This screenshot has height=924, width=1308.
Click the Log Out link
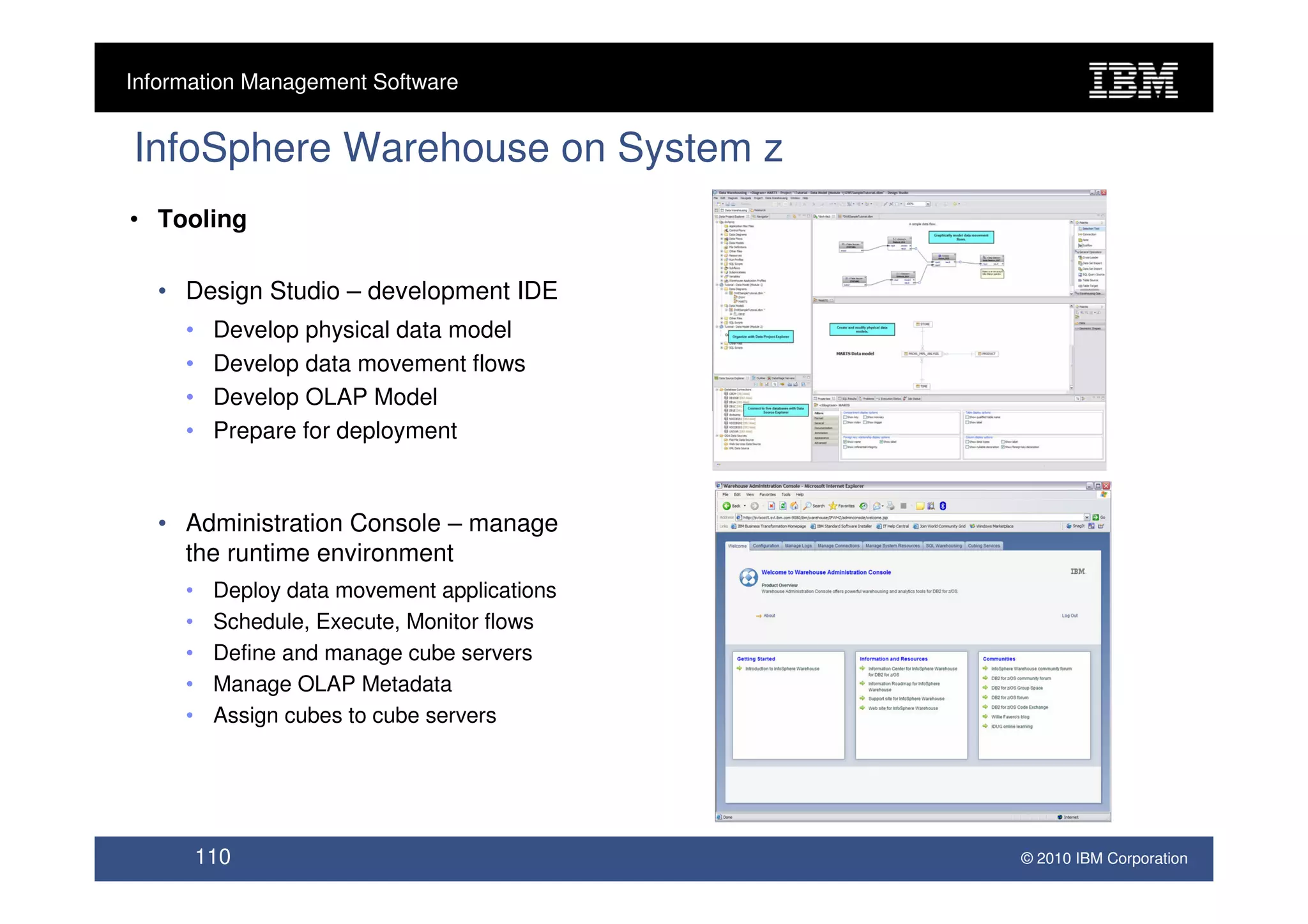point(1070,616)
